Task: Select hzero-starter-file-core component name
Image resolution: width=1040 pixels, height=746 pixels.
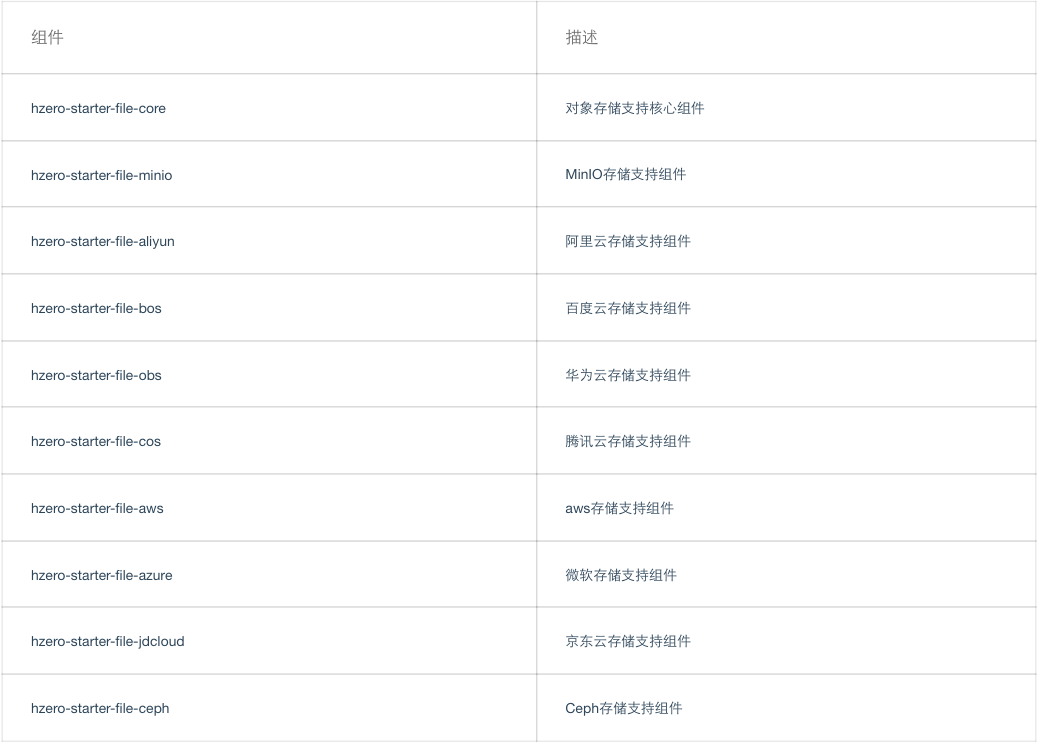Action: (x=98, y=108)
